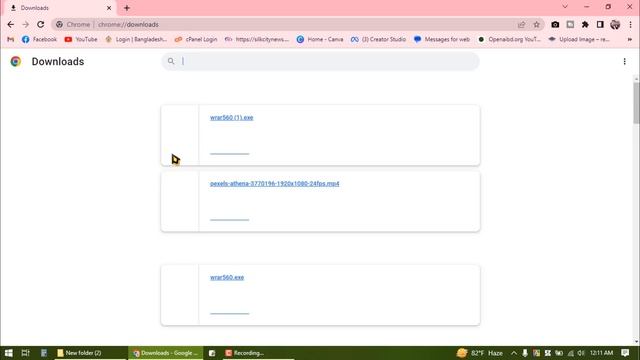Open the silkcitynews bookmark
This screenshot has height=360, width=640.
click(x=257, y=39)
